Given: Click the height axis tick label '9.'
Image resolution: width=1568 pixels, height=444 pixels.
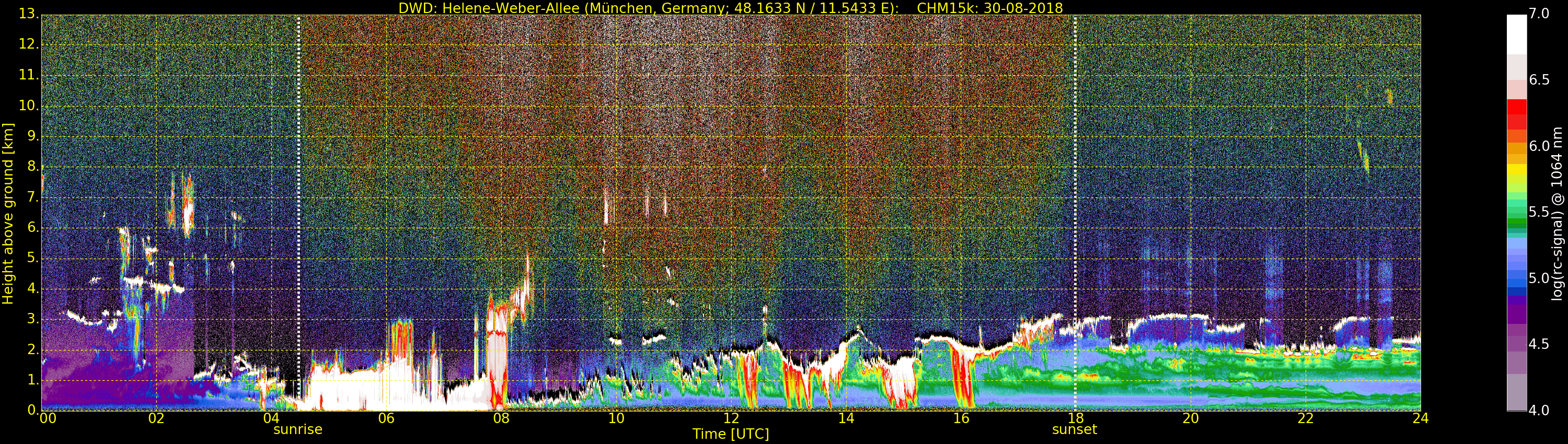Looking at the screenshot, I should [33, 136].
